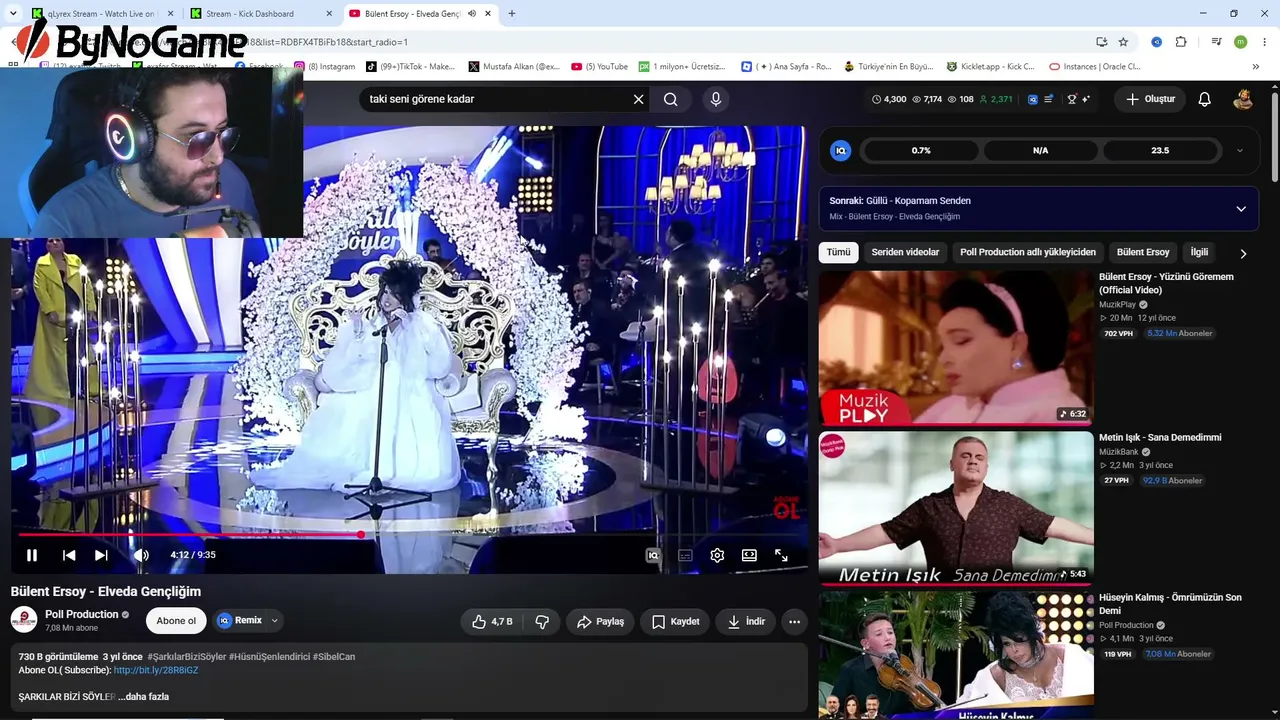Open the Poll Production channel name
Screen dimensions: 1280x720
click(x=82, y=614)
